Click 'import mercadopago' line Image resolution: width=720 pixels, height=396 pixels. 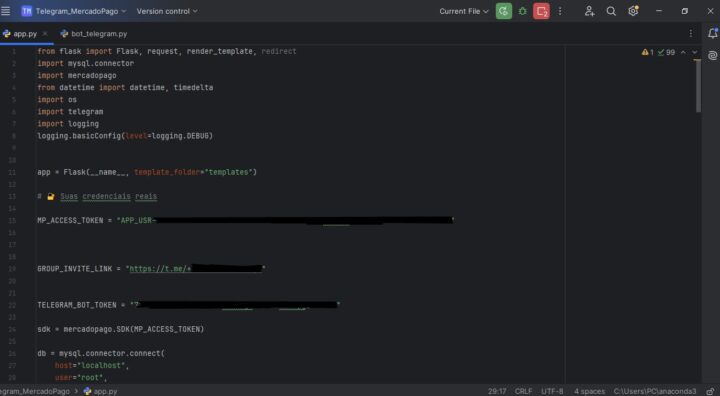tap(77, 75)
